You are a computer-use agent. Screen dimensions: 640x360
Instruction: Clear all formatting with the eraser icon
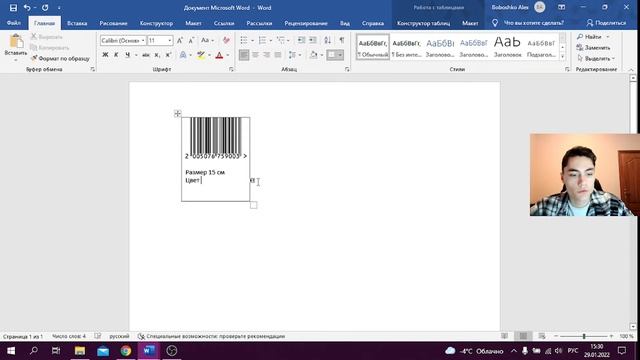tap(226, 40)
